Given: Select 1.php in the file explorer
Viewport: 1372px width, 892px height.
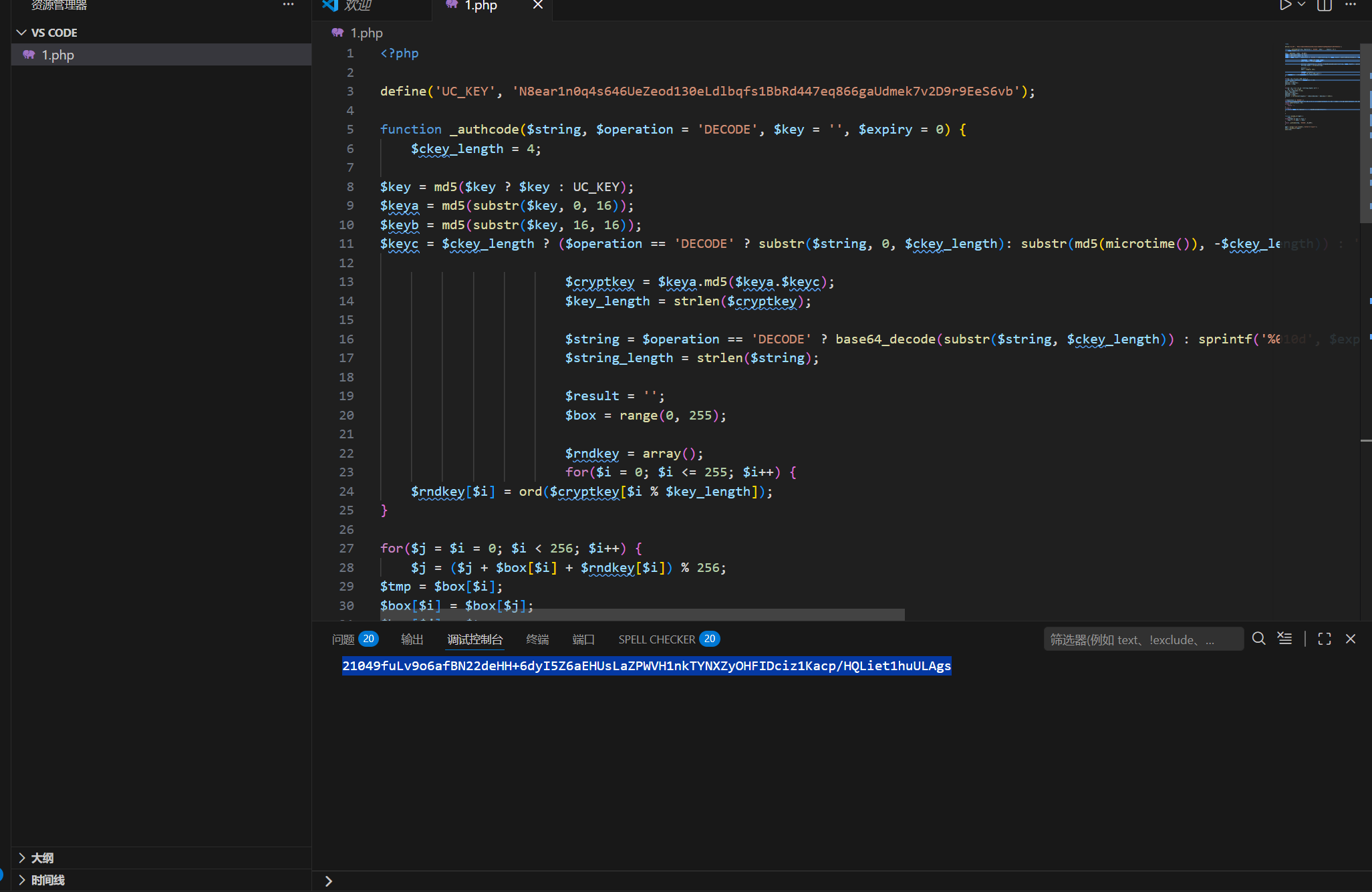Looking at the screenshot, I should (x=58, y=55).
